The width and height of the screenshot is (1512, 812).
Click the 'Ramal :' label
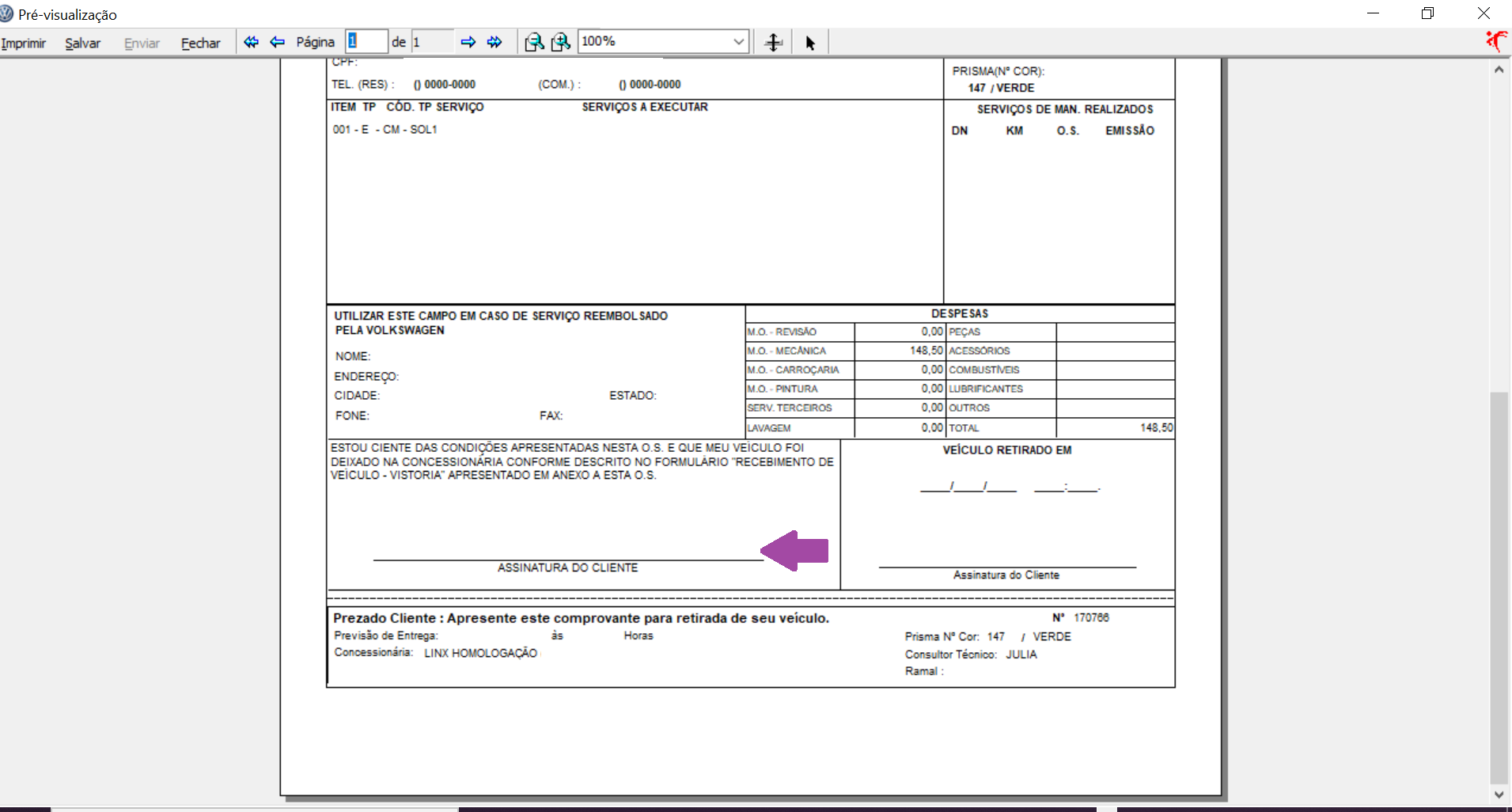point(924,671)
